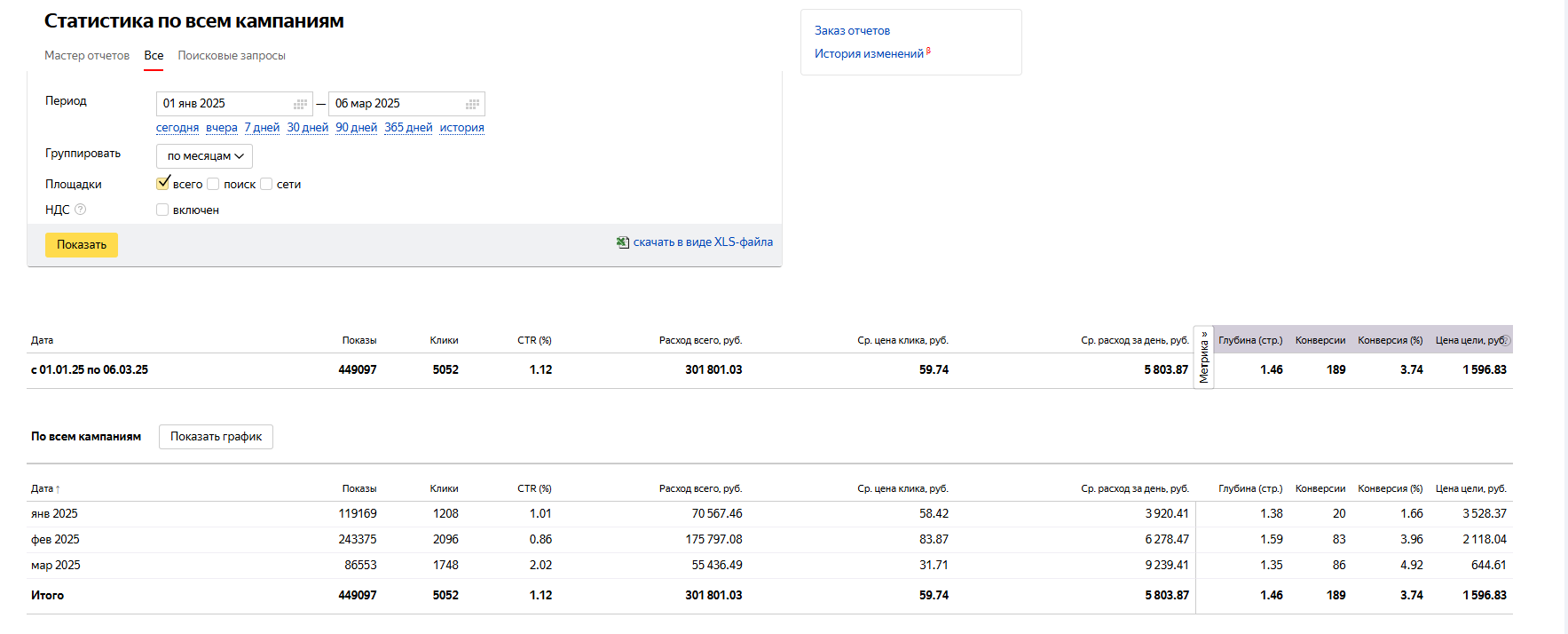The image size is (1568, 634).
Task: Open the 'по месяцам' grouping dropdown
Action: 204,156
